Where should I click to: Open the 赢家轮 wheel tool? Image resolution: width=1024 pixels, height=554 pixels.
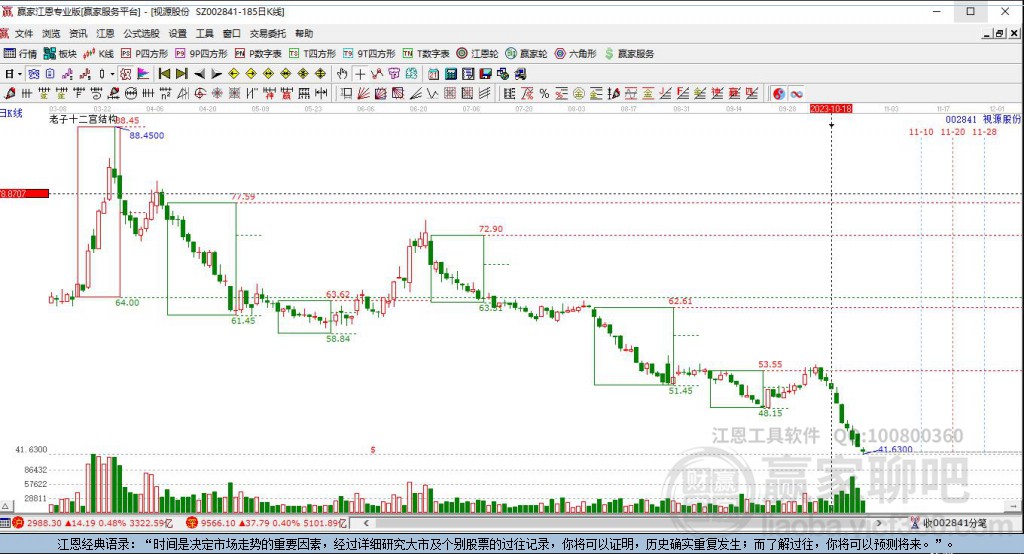(x=526, y=54)
